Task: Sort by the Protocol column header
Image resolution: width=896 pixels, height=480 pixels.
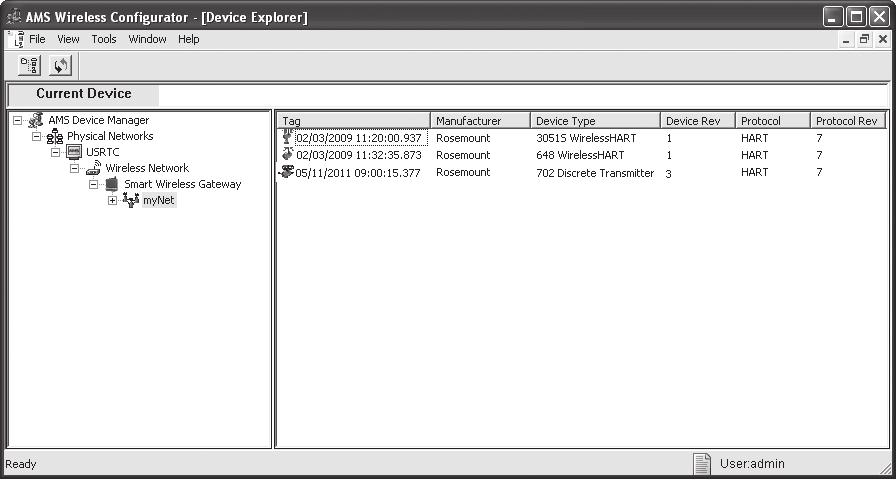Action: pos(773,121)
